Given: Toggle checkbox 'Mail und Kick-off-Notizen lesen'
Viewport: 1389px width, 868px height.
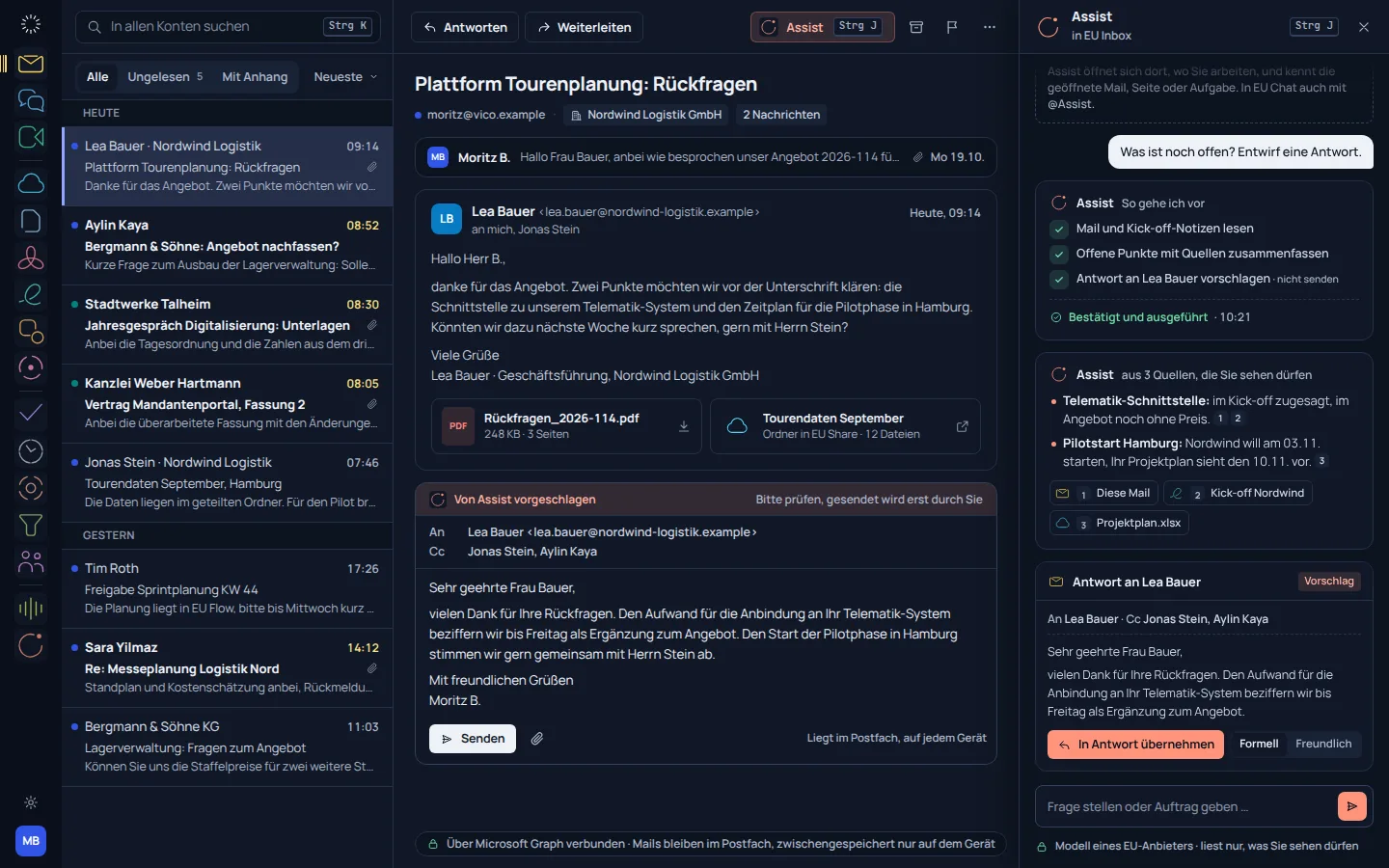Looking at the screenshot, I should (1059, 229).
